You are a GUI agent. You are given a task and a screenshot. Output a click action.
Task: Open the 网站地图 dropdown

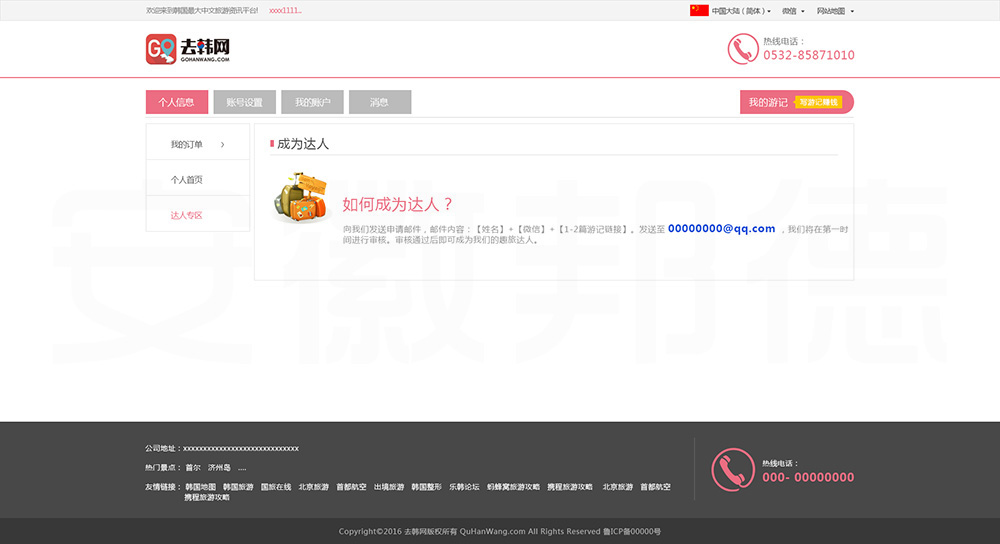[835, 11]
